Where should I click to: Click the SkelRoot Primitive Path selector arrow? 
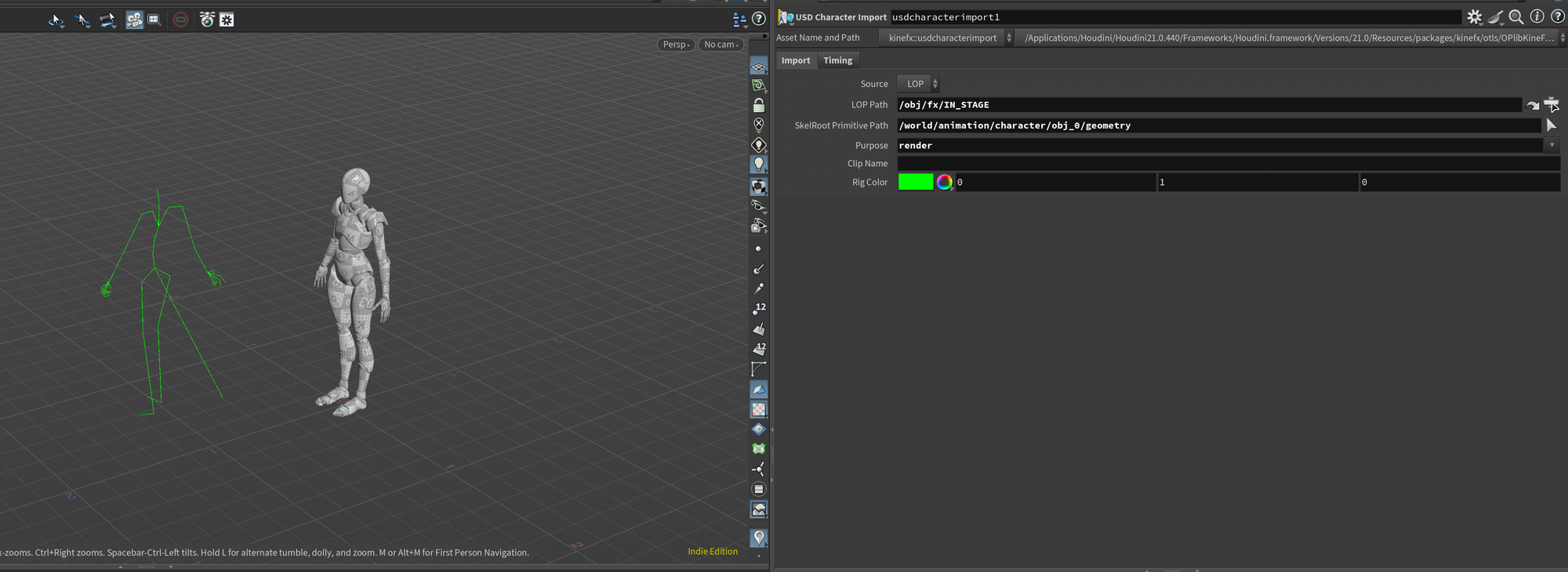1552,125
